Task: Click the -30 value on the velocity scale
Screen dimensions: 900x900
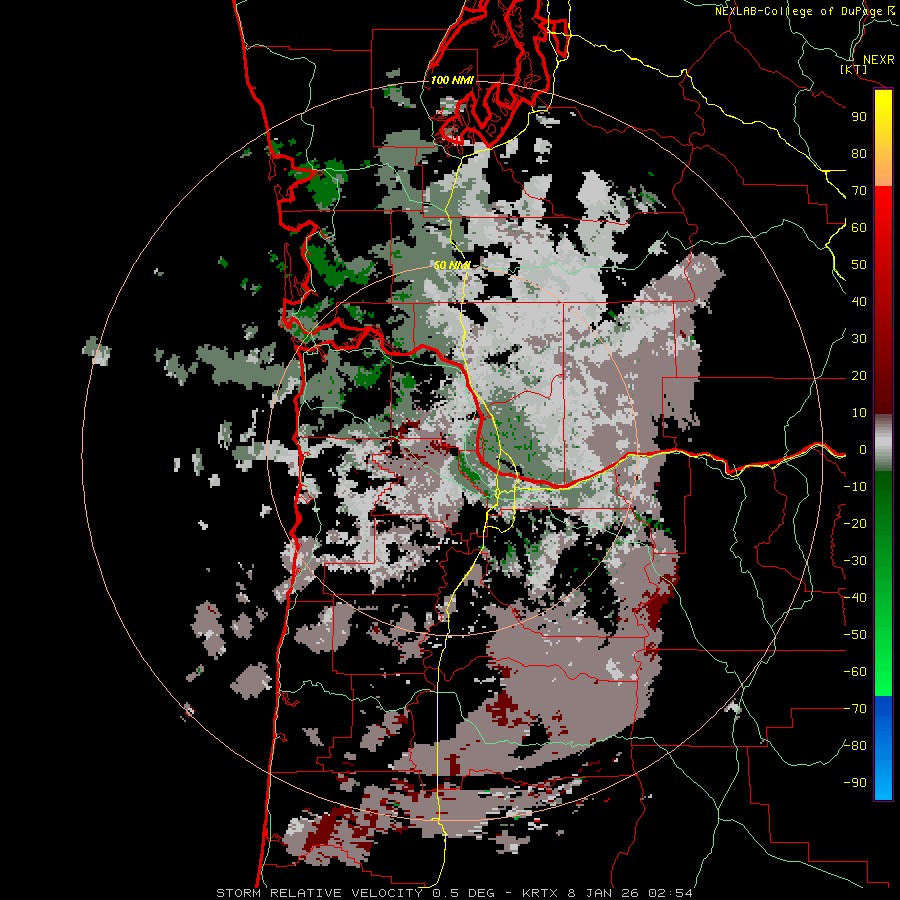Action: pos(855,561)
